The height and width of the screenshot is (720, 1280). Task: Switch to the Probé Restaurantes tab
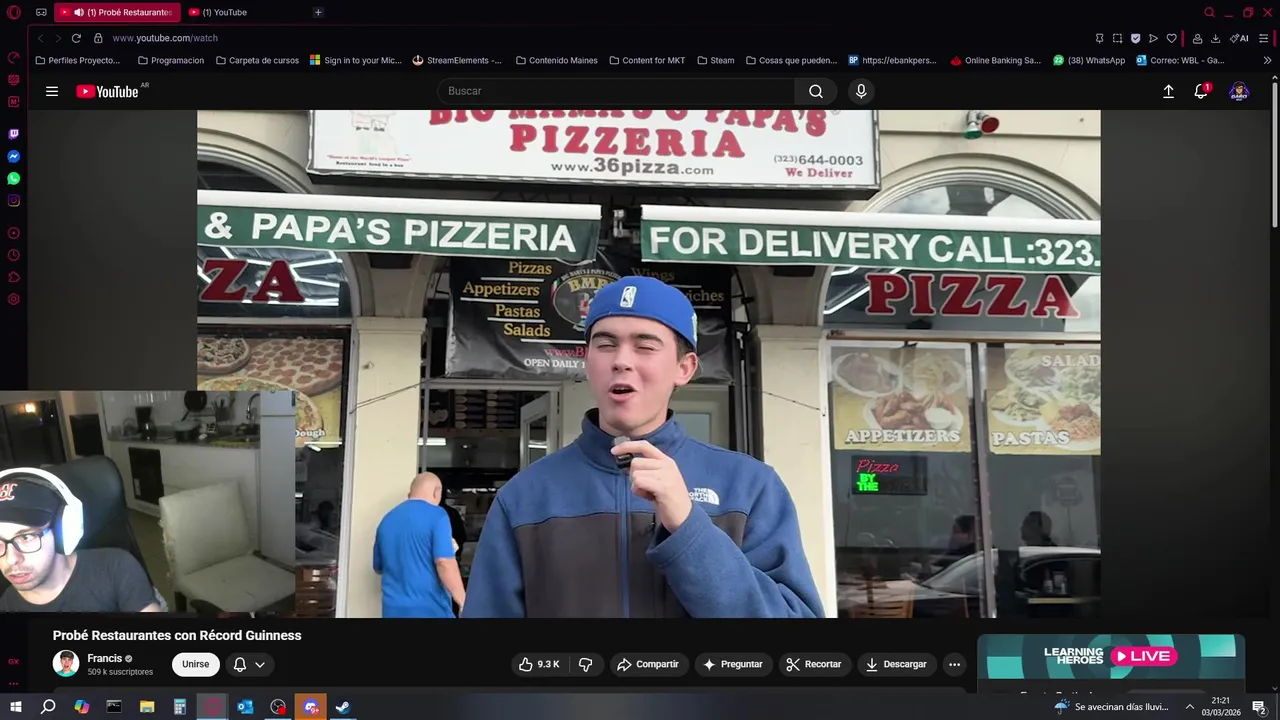116,12
